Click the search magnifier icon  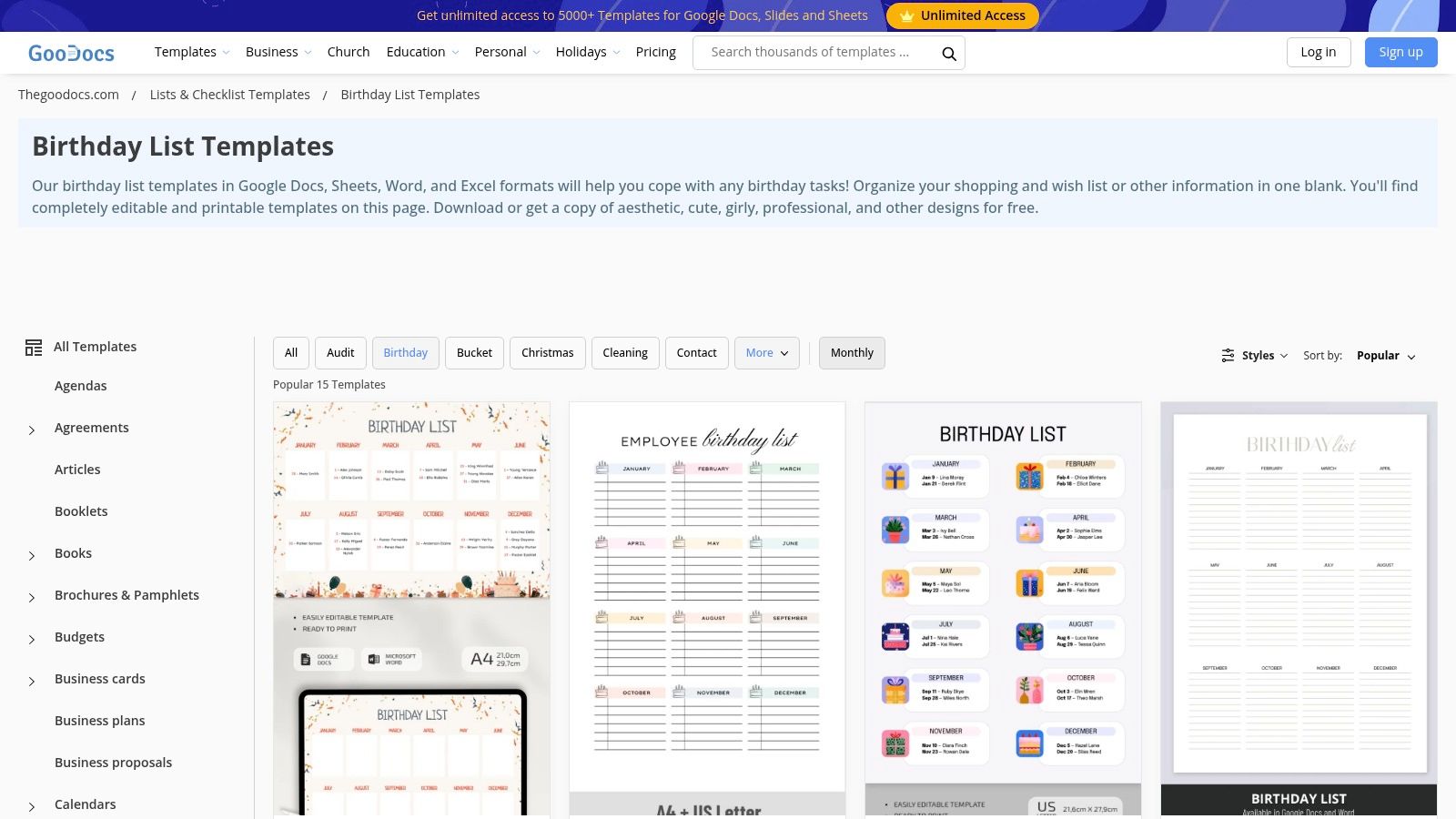click(x=948, y=53)
